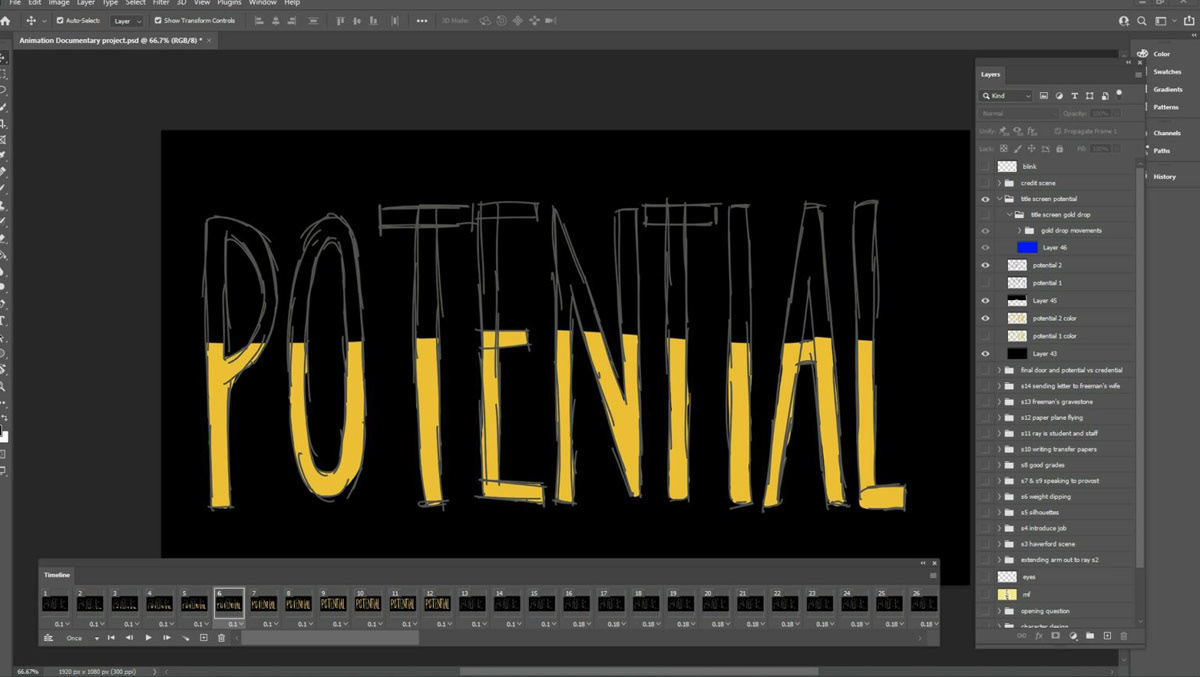Click lock image pixels brush icon

pos(1018,148)
